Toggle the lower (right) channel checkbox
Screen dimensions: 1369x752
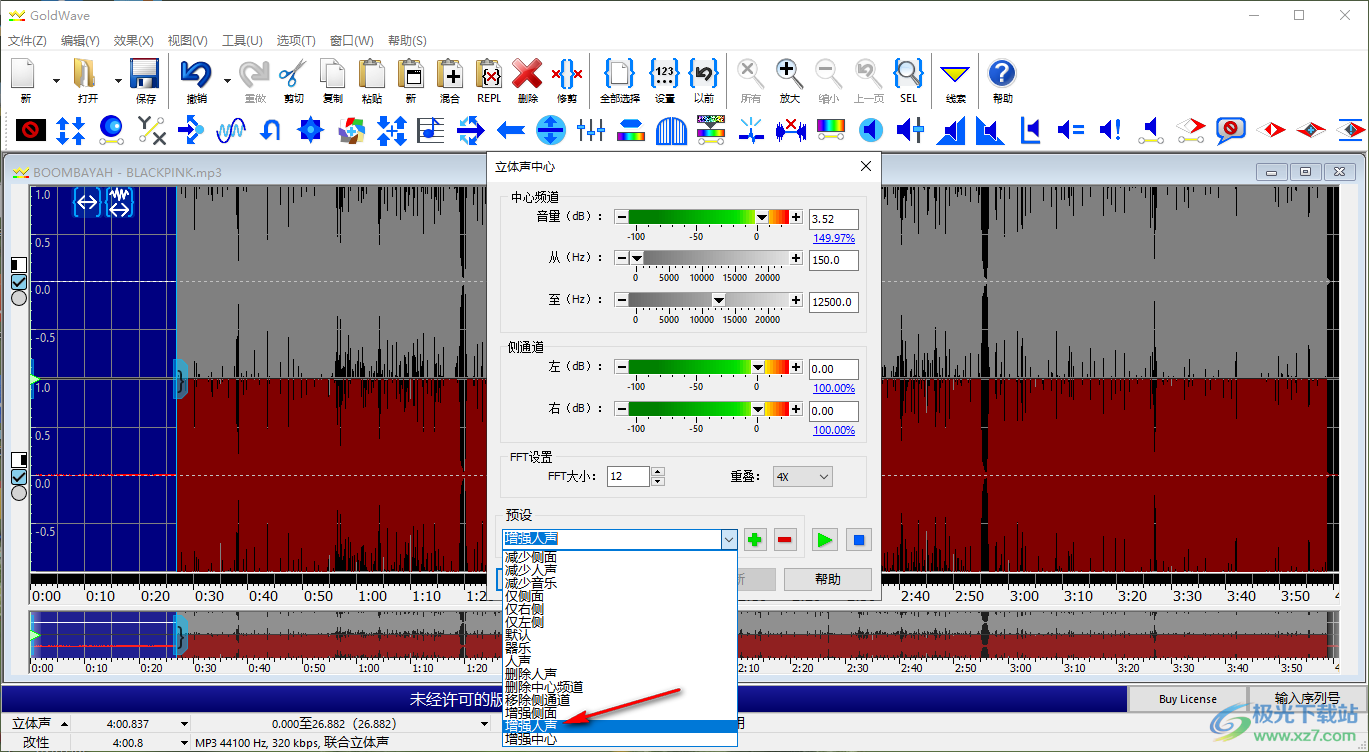pyautogui.click(x=19, y=476)
